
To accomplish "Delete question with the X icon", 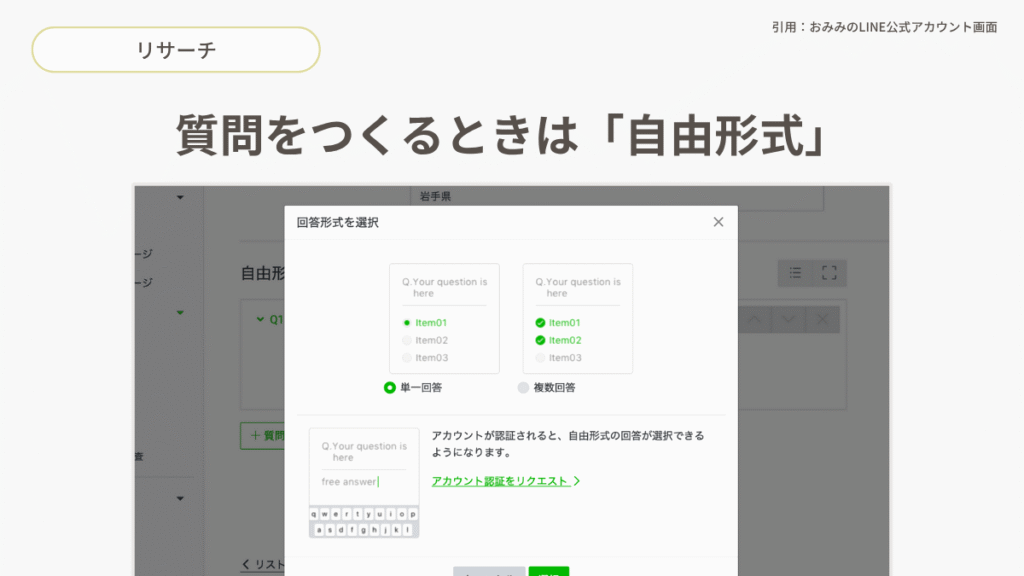I will click(822, 319).
